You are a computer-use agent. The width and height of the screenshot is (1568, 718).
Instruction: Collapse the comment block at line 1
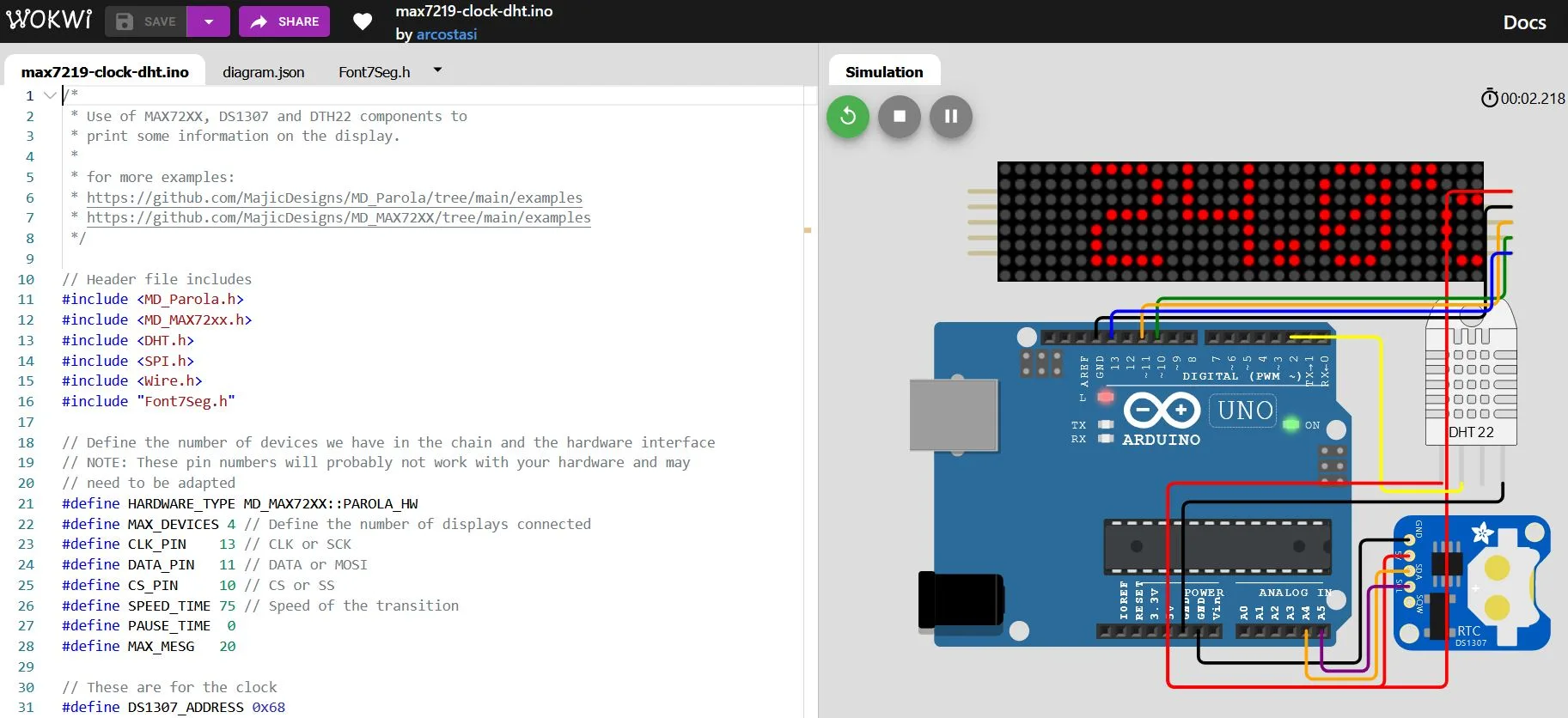[x=50, y=95]
